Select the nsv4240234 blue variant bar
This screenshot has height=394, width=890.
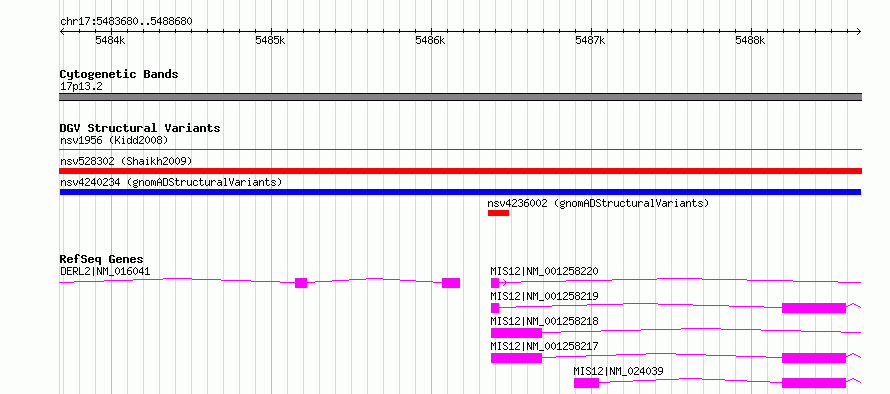[460, 192]
